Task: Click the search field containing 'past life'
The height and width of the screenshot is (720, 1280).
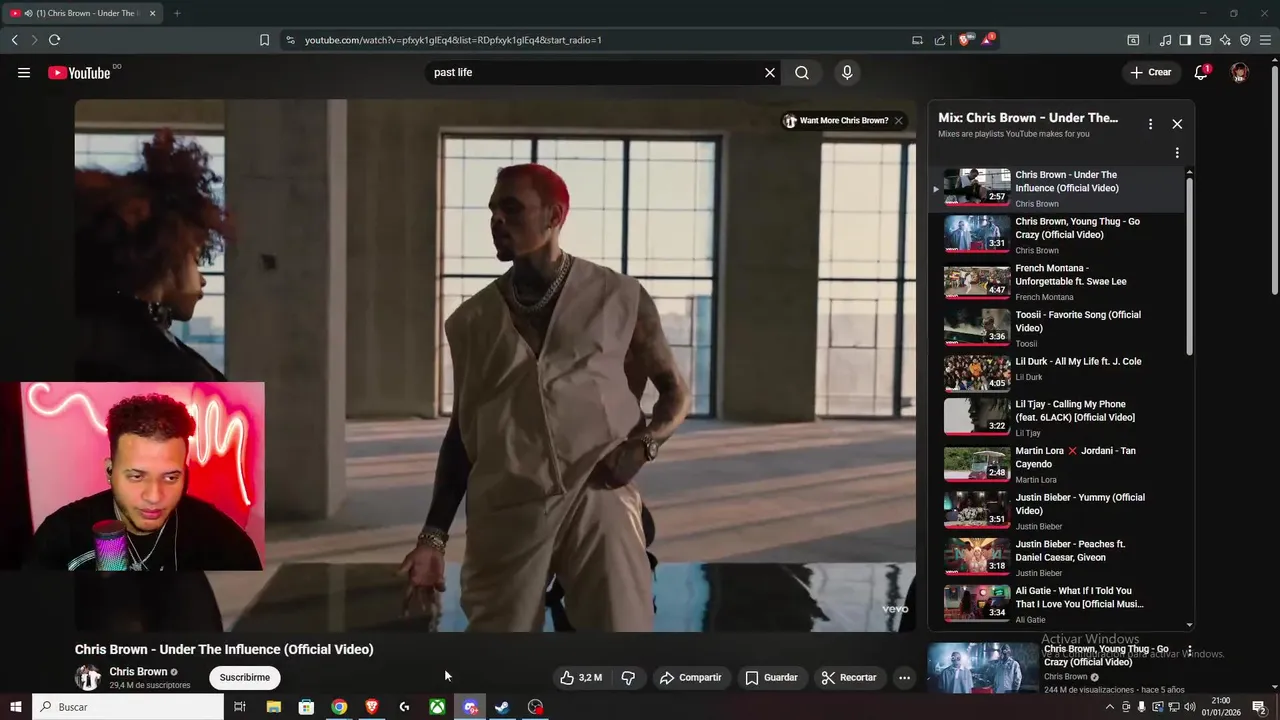Action: coord(595,72)
